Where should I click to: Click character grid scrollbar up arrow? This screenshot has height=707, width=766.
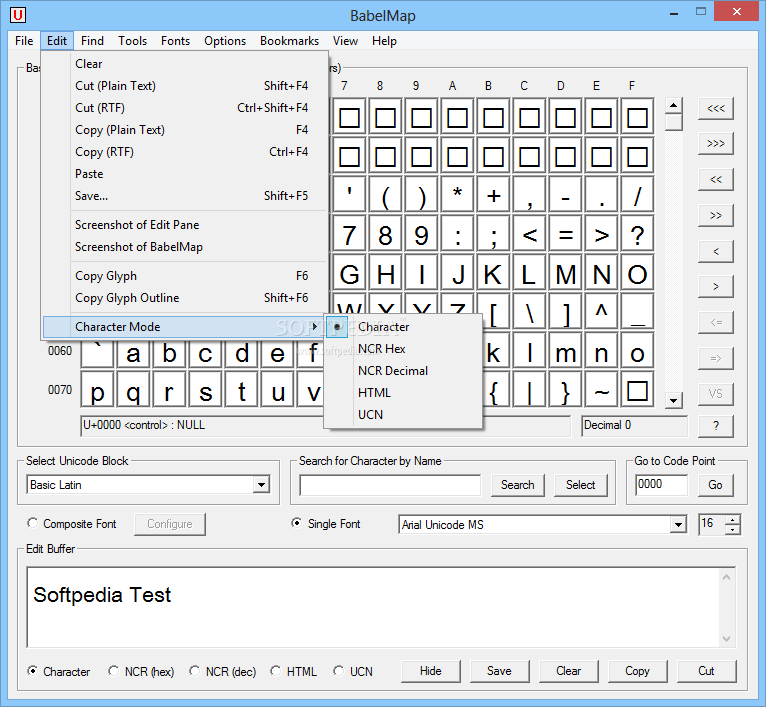click(674, 106)
